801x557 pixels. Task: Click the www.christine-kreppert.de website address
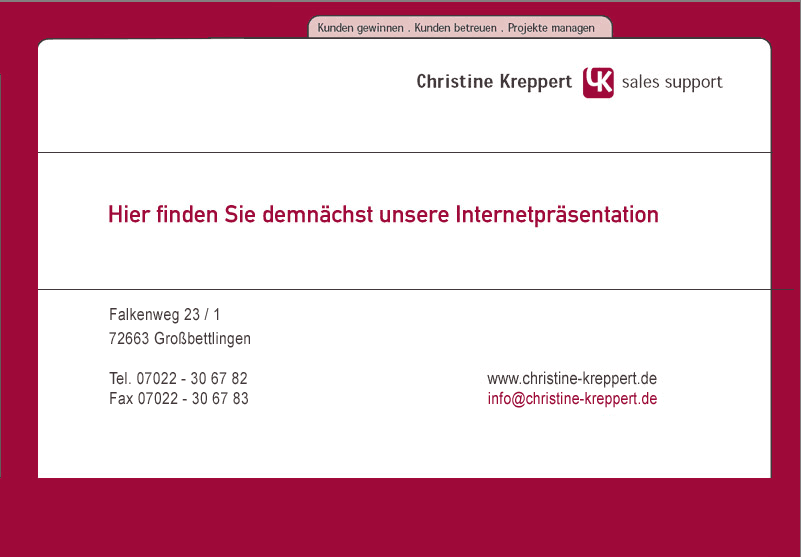point(572,379)
